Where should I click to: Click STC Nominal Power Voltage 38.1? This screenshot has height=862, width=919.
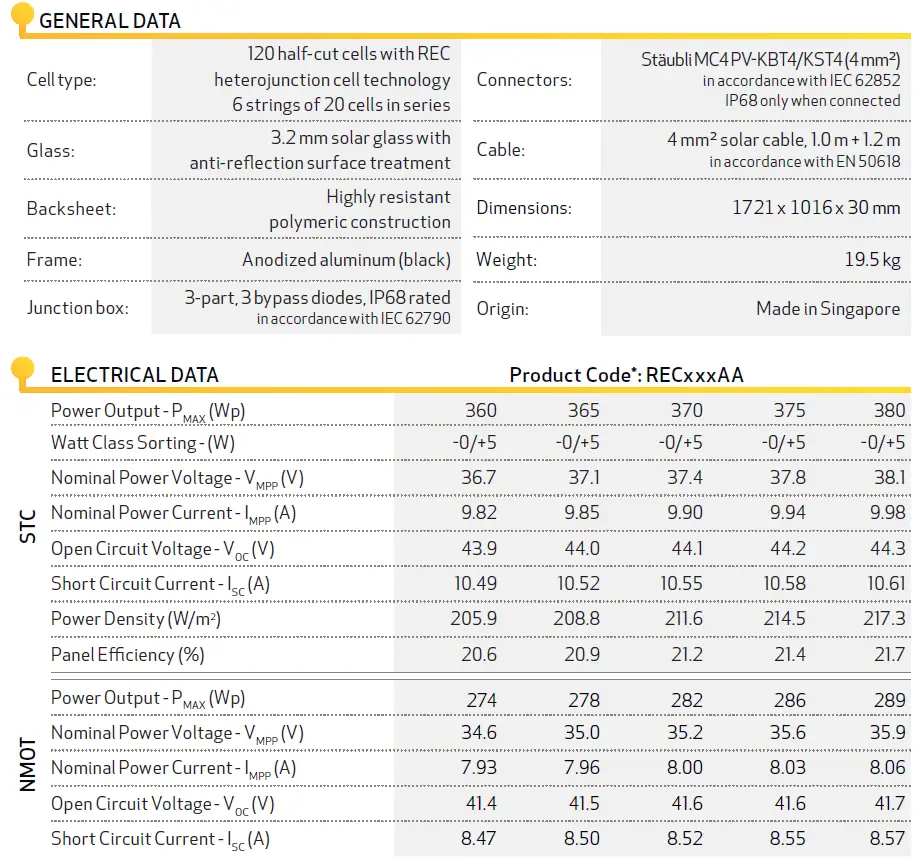coord(889,478)
